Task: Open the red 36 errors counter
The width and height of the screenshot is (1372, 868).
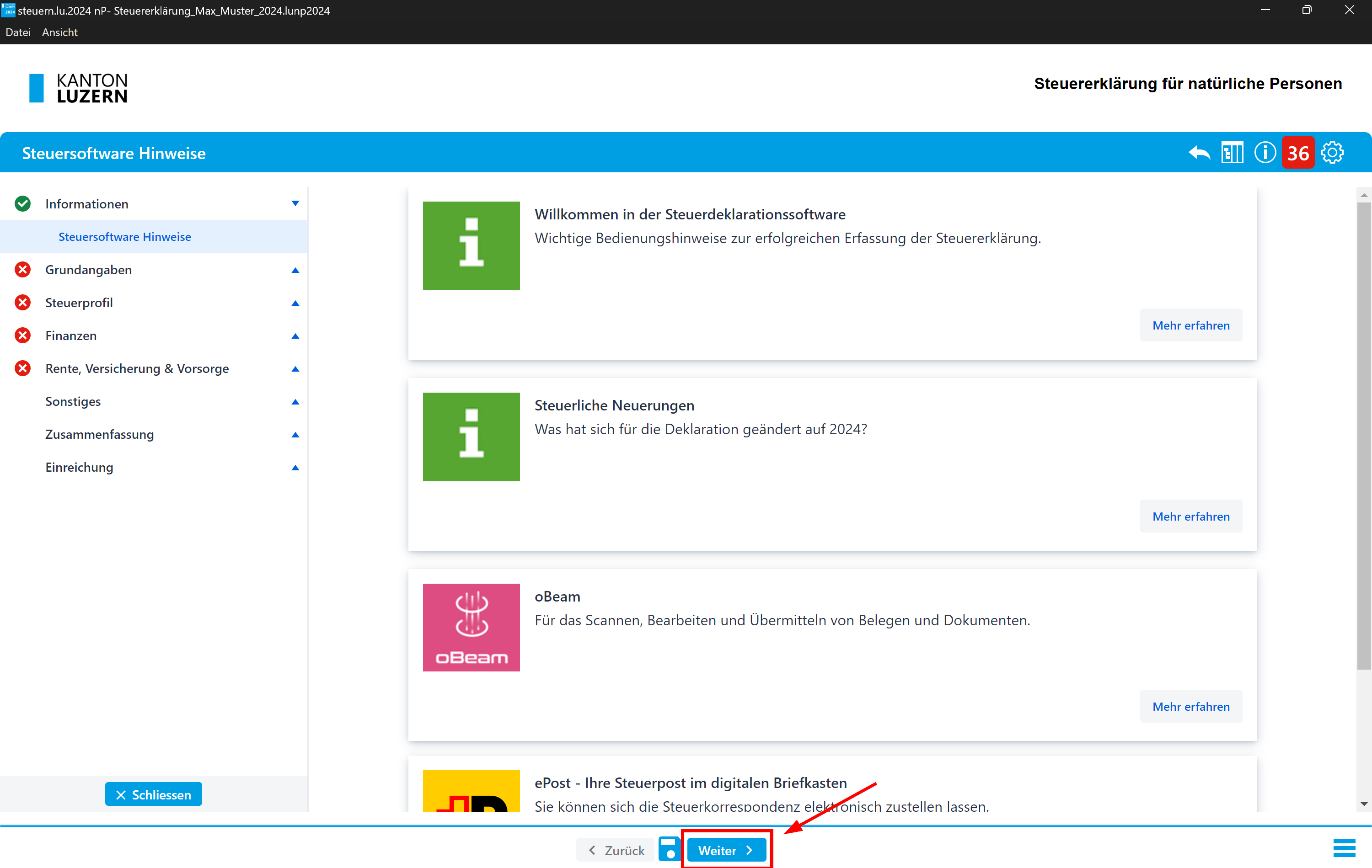Action: [1298, 153]
